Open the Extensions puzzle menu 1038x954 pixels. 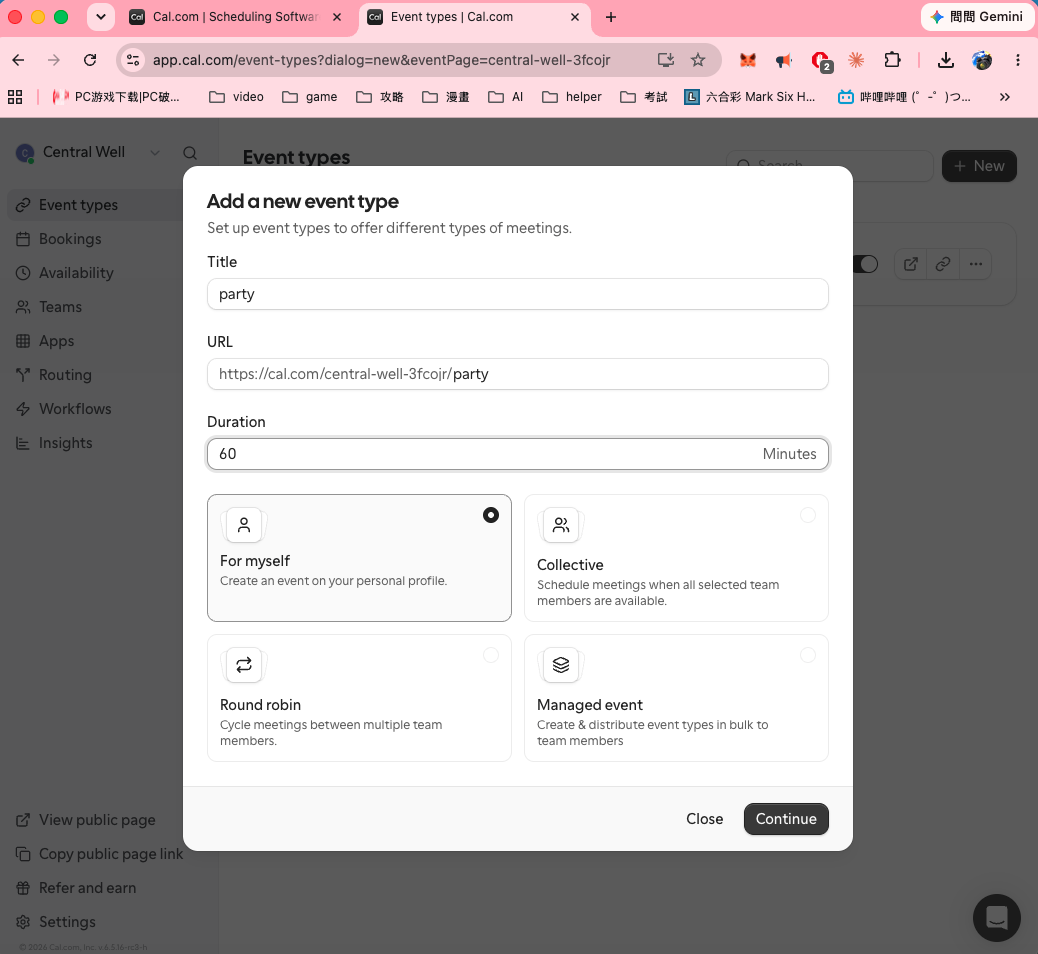pyautogui.click(x=892, y=60)
